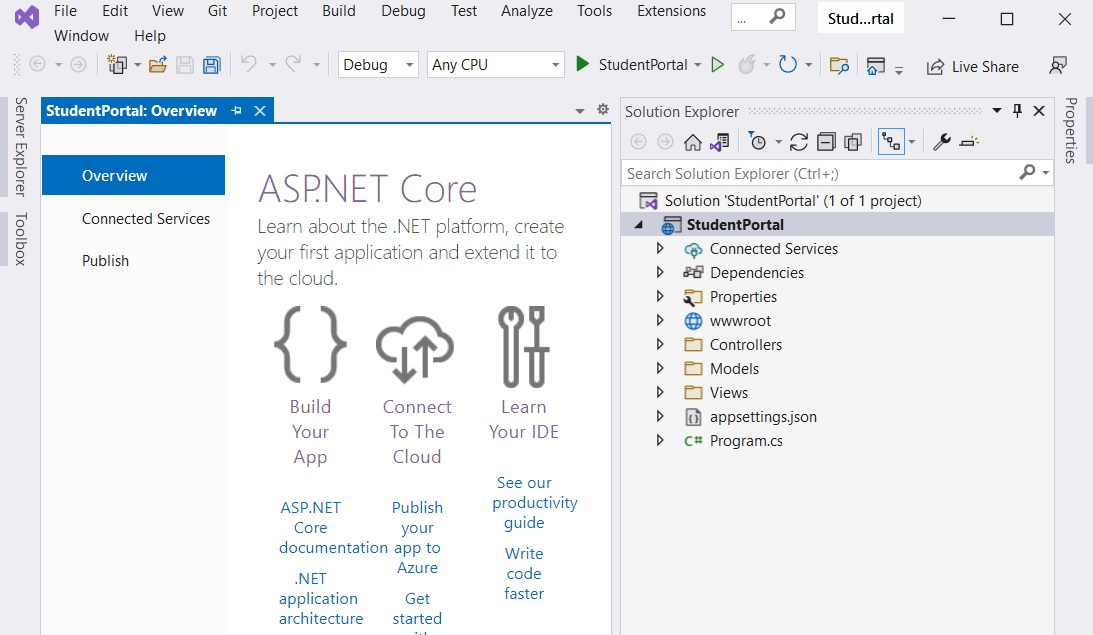Open the Write code faster link
Screen dimensions: 1093x635
(x=524, y=574)
